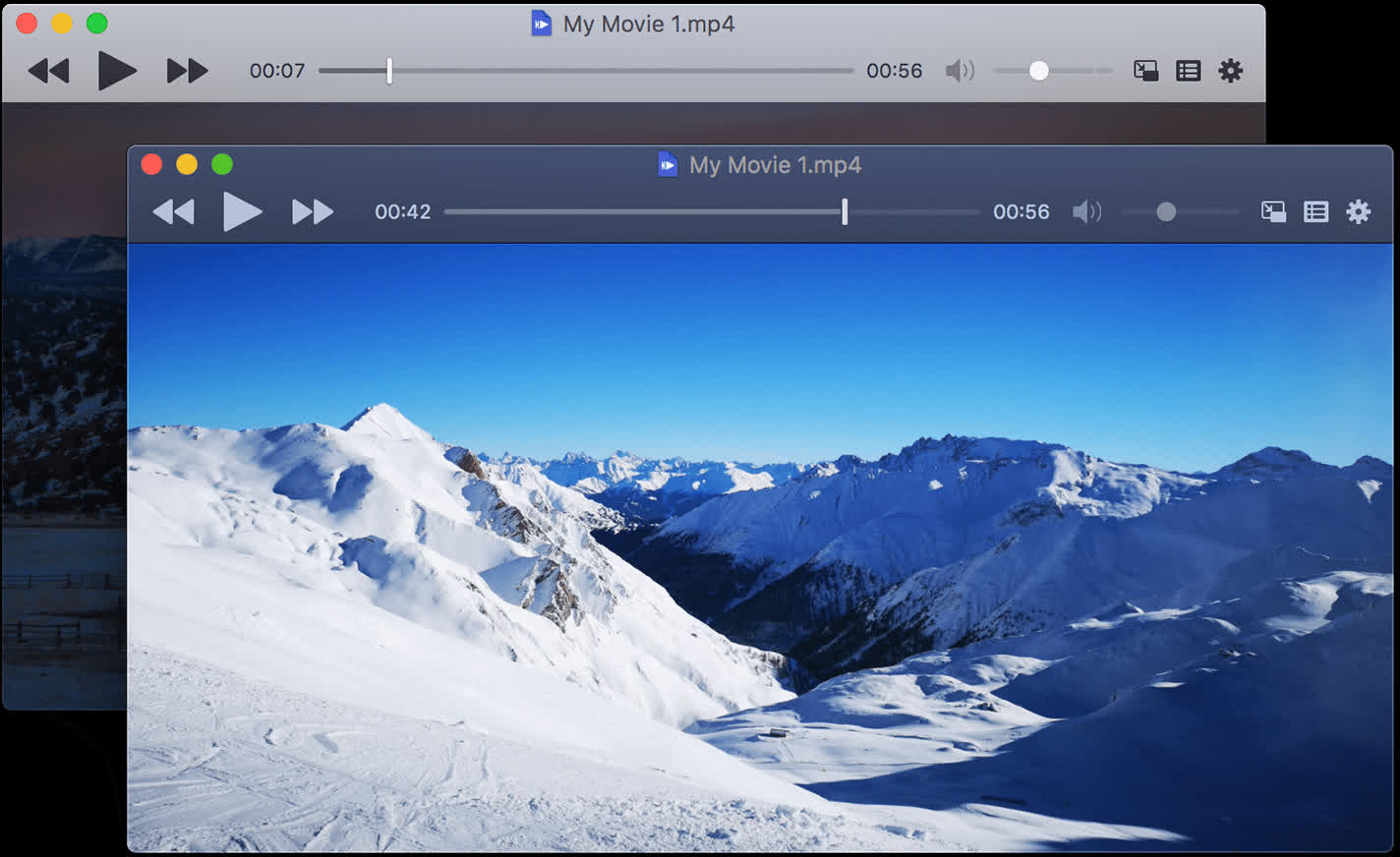This screenshot has height=857, width=1400.
Task: Mute audio in the back window
Action: pyautogui.click(x=960, y=71)
